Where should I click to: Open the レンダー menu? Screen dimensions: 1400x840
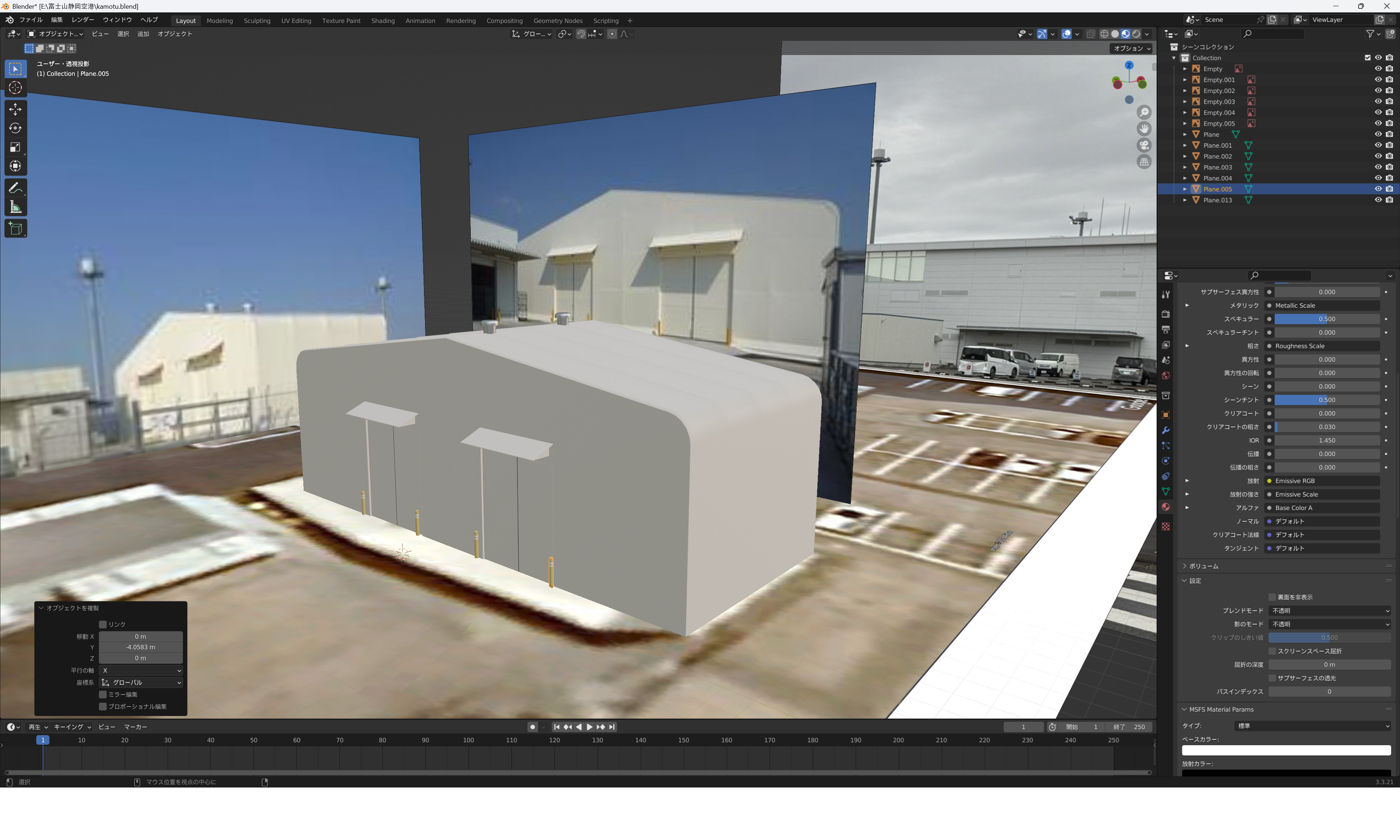(83, 20)
